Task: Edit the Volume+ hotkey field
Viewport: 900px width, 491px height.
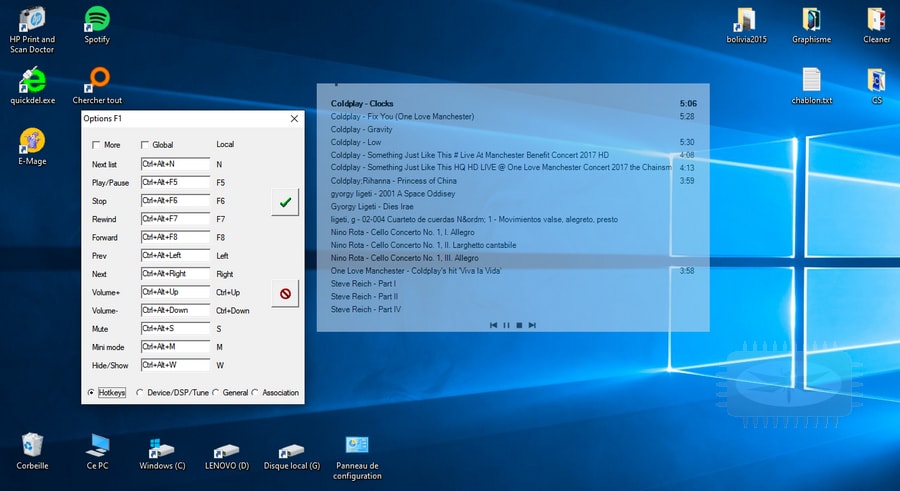Action: pos(175,292)
